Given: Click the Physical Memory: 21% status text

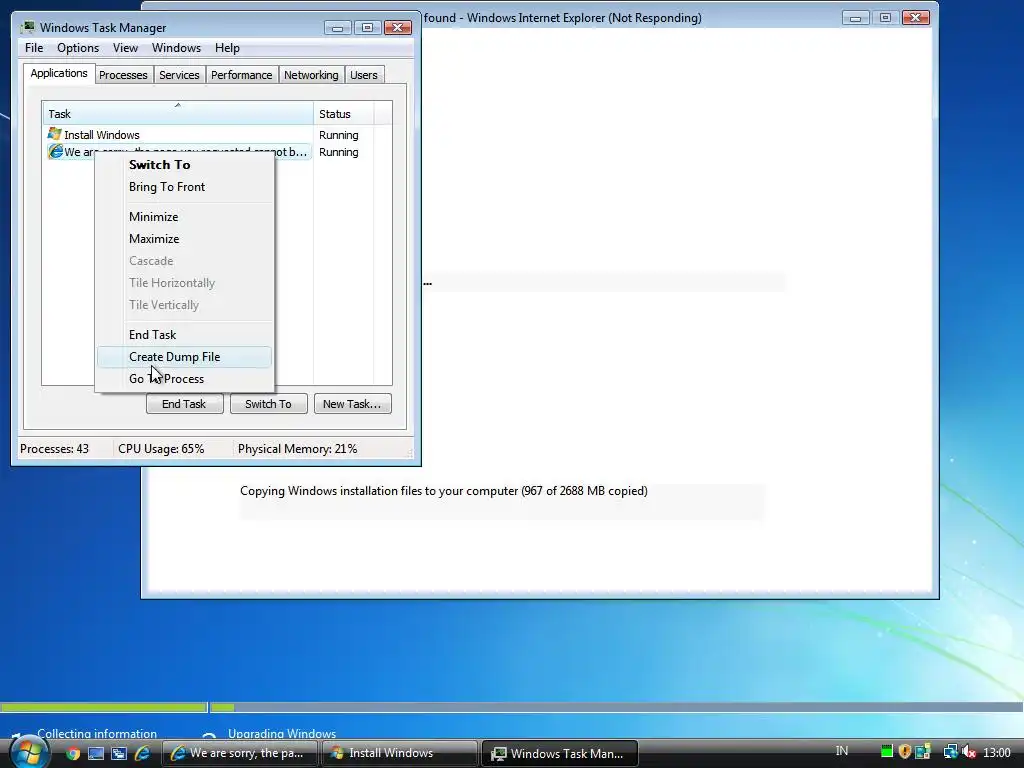Looking at the screenshot, I should (297, 449).
